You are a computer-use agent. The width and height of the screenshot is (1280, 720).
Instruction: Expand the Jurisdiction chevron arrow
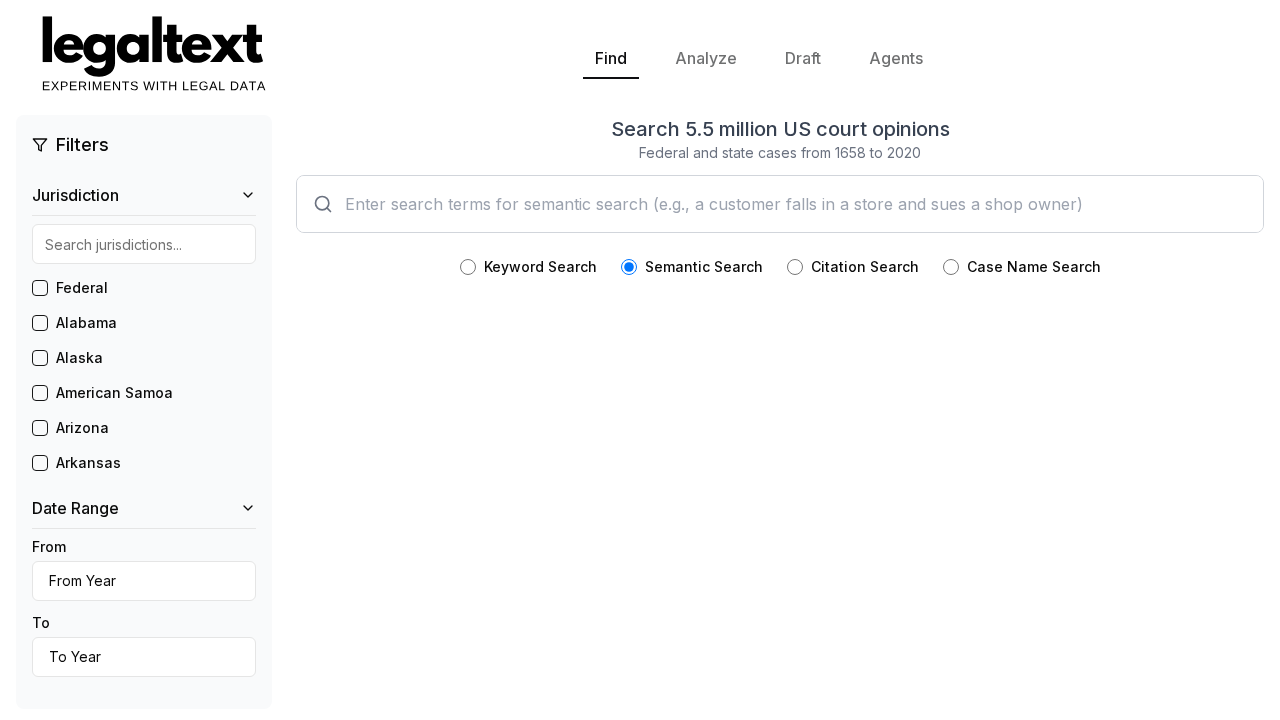[246, 194]
